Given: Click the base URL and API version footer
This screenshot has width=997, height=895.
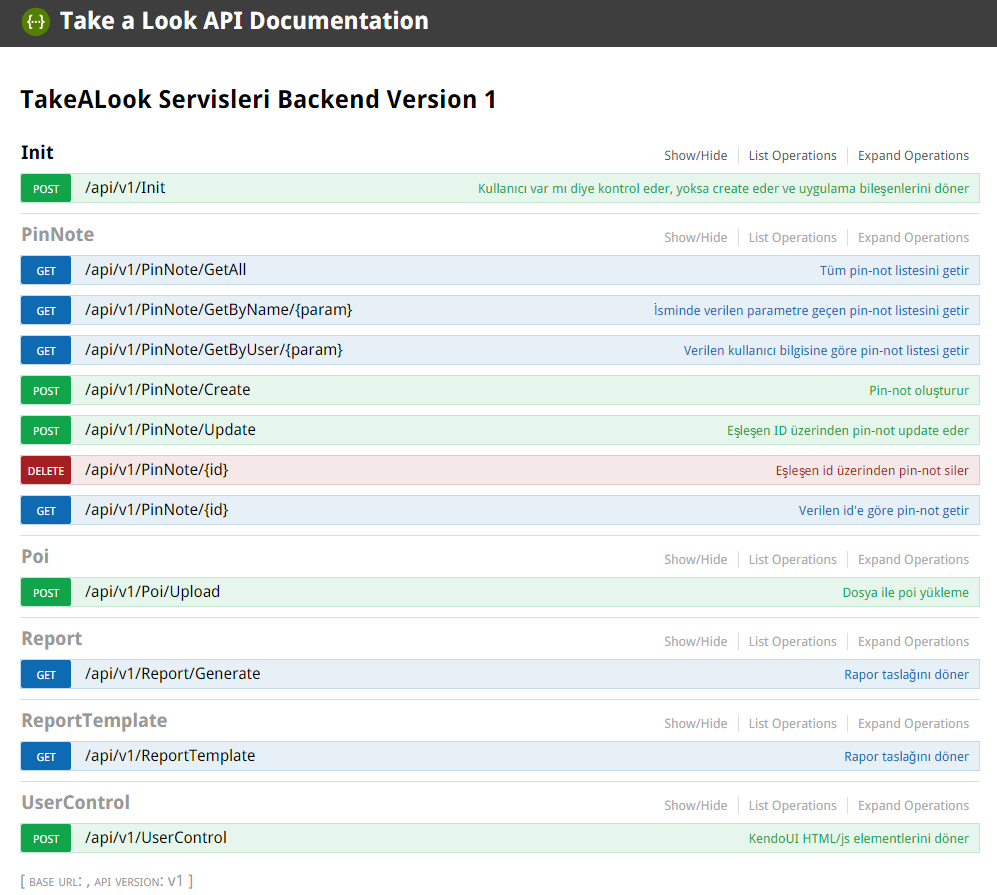Looking at the screenshot, I should tap(107, 881).
